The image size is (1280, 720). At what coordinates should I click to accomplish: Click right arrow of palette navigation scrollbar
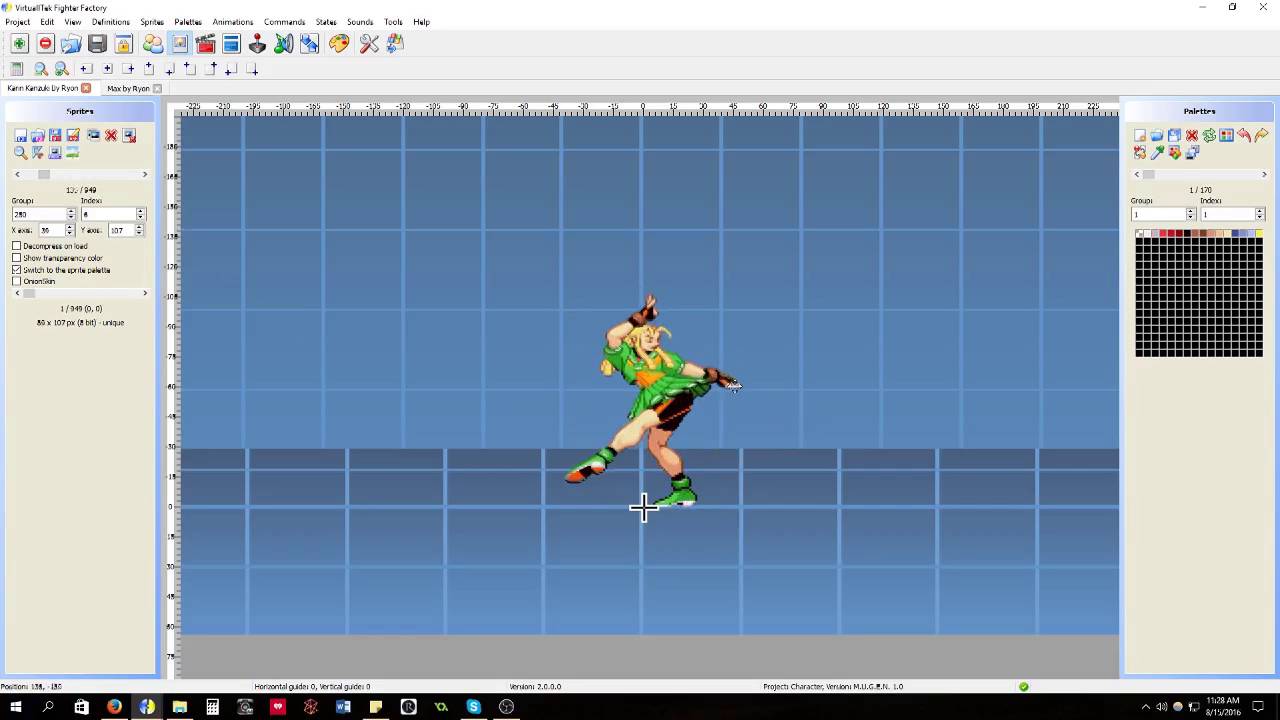point(1264,174)
